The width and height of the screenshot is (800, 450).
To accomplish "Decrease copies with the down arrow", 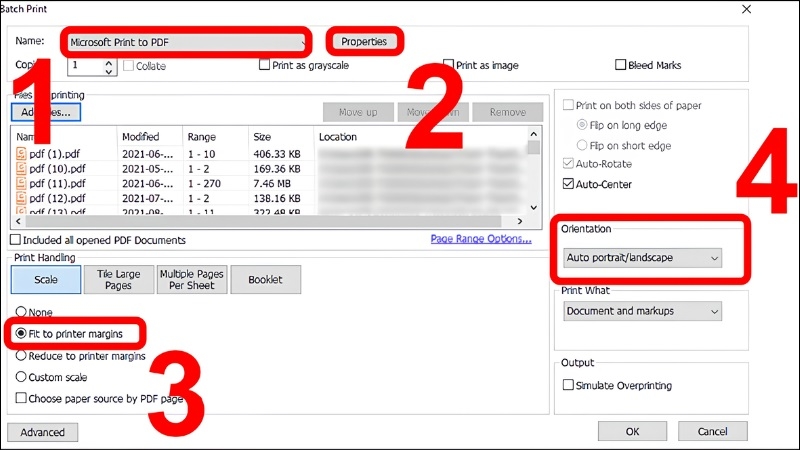I will pos(108,71).
